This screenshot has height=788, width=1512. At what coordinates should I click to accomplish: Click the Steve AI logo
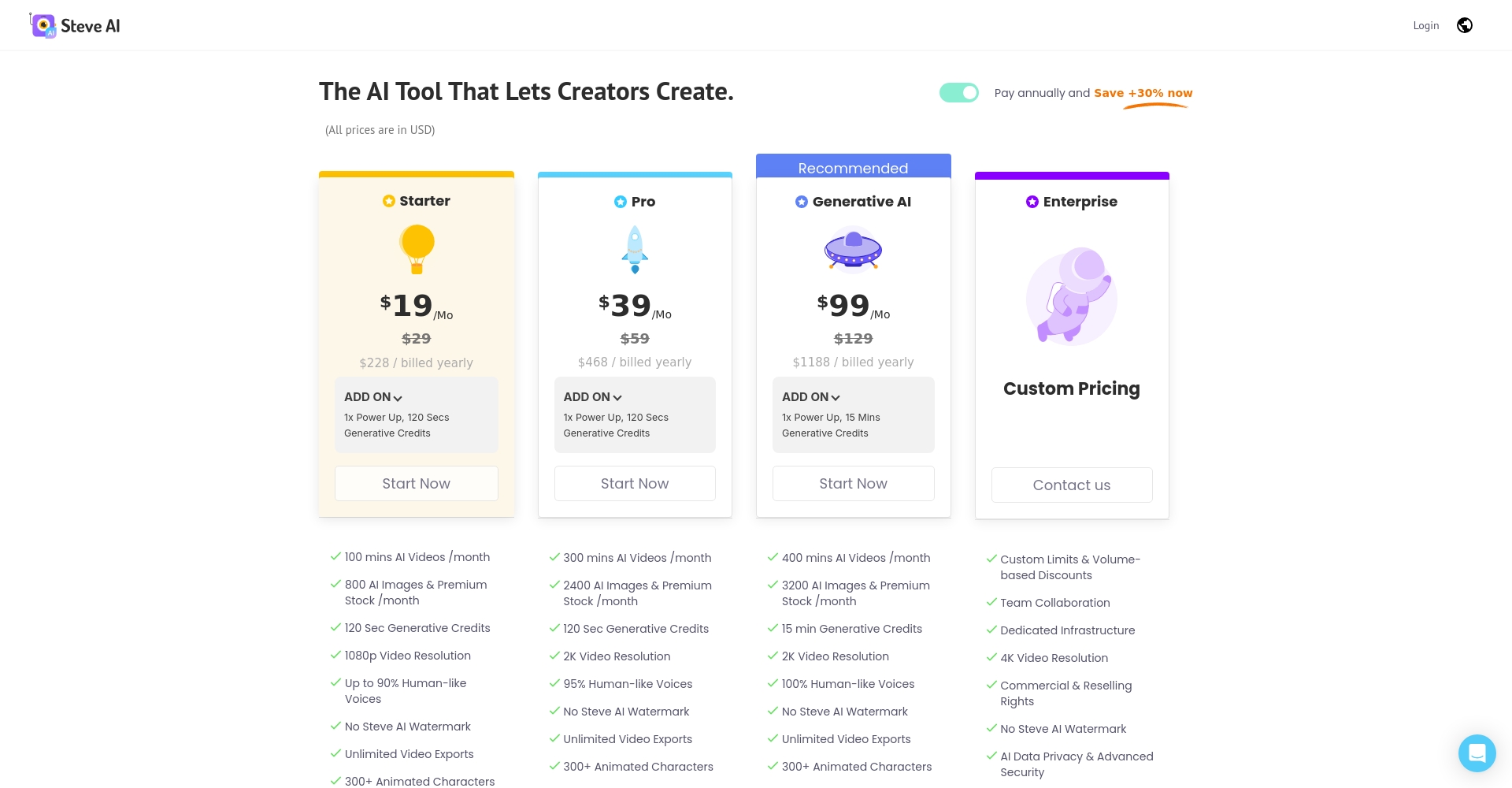[75, 25]
